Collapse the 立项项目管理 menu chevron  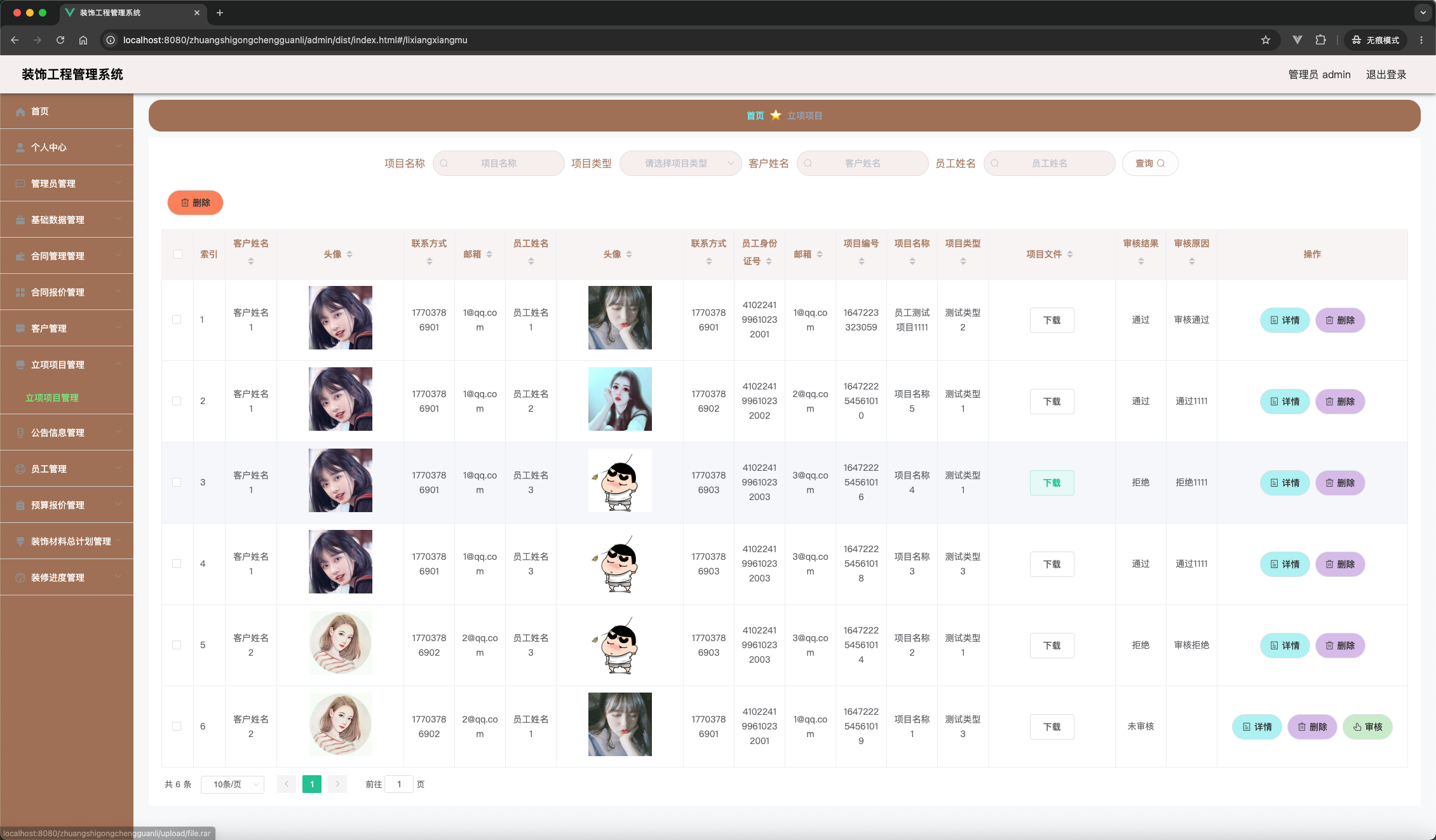[118, 364]
